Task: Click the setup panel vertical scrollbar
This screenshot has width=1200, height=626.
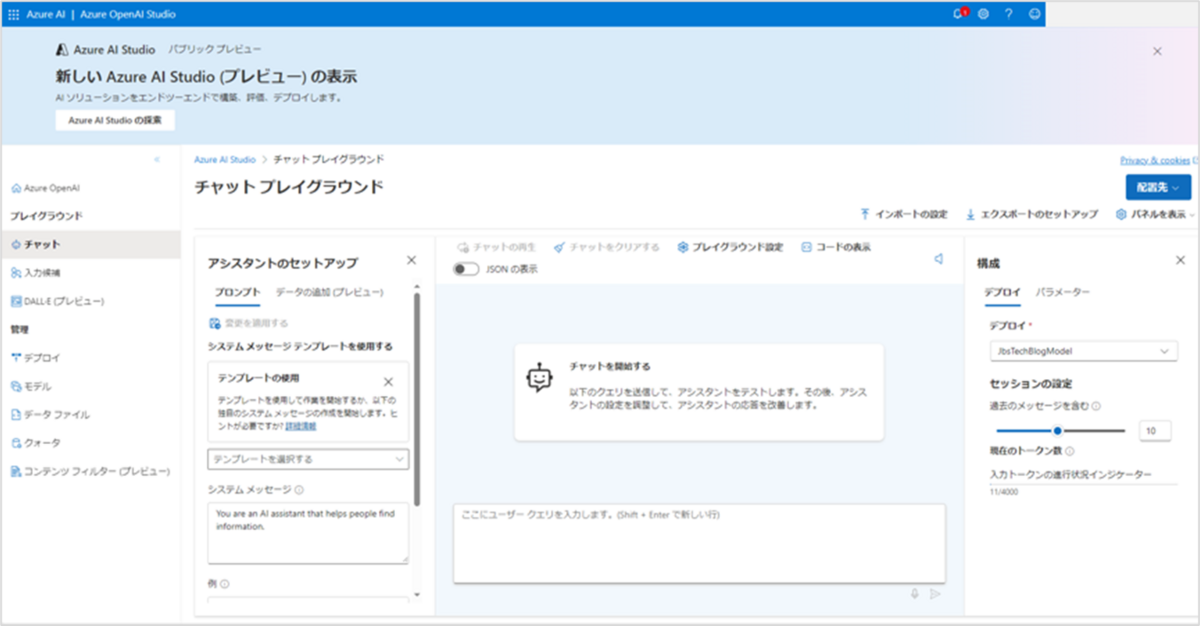Action: (417, 400)
